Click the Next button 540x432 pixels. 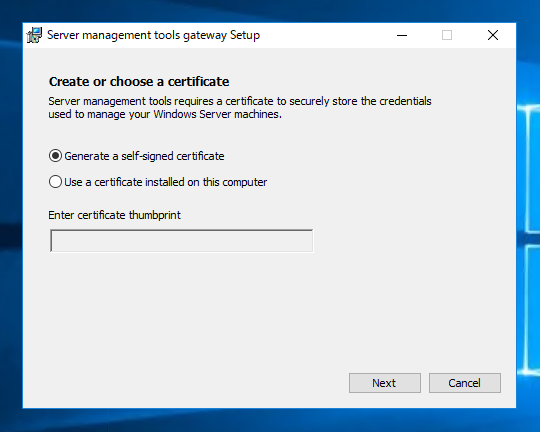pos(385,383)
